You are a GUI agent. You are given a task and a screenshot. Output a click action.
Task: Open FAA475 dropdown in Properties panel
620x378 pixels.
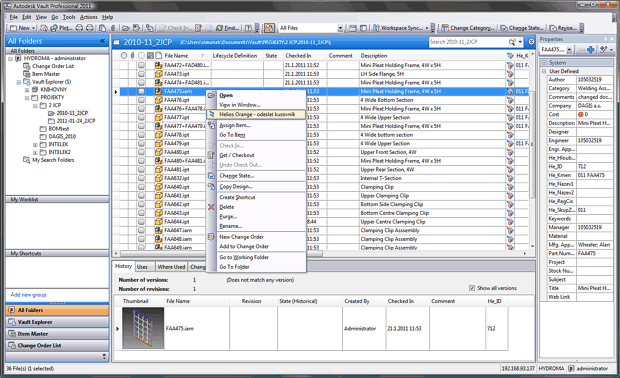[569, 50]
